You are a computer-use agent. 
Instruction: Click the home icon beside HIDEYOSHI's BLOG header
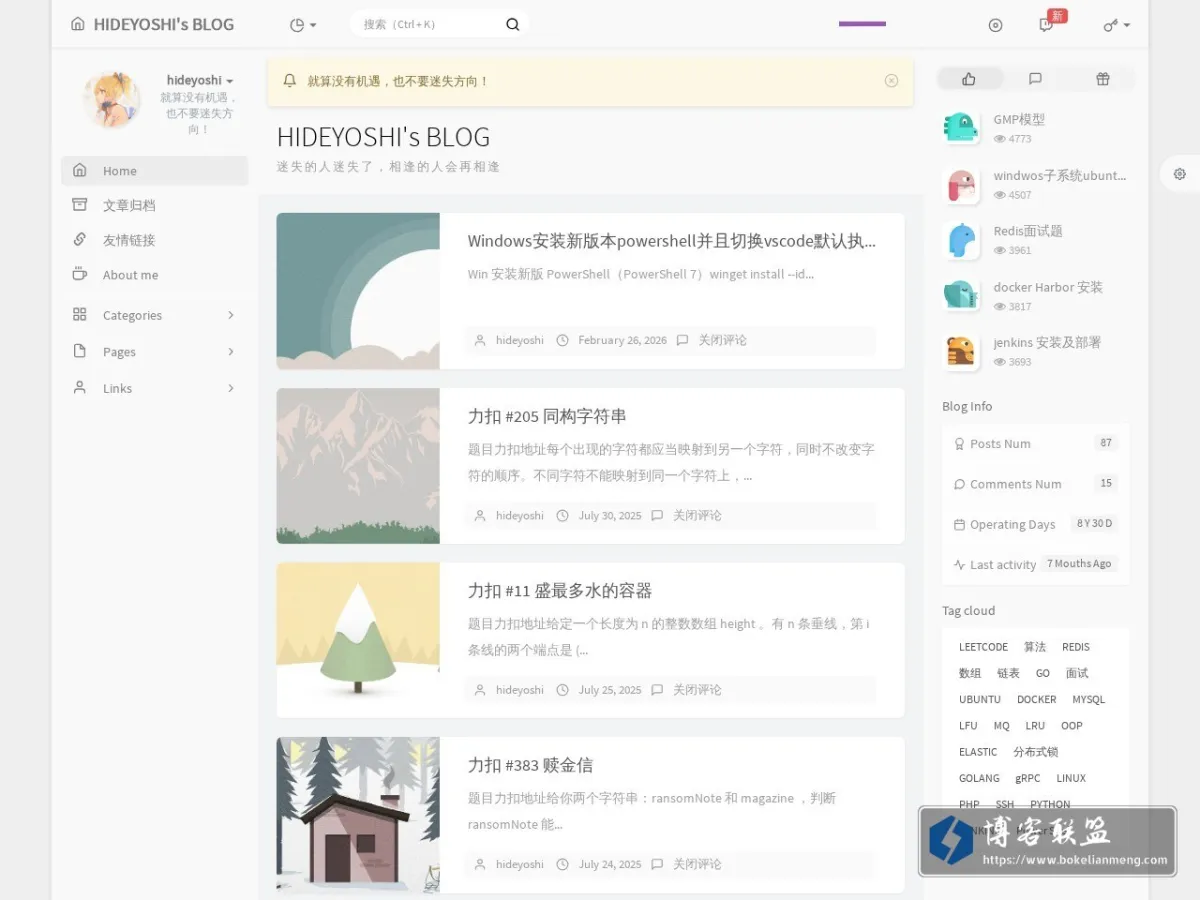click(78, 24)
